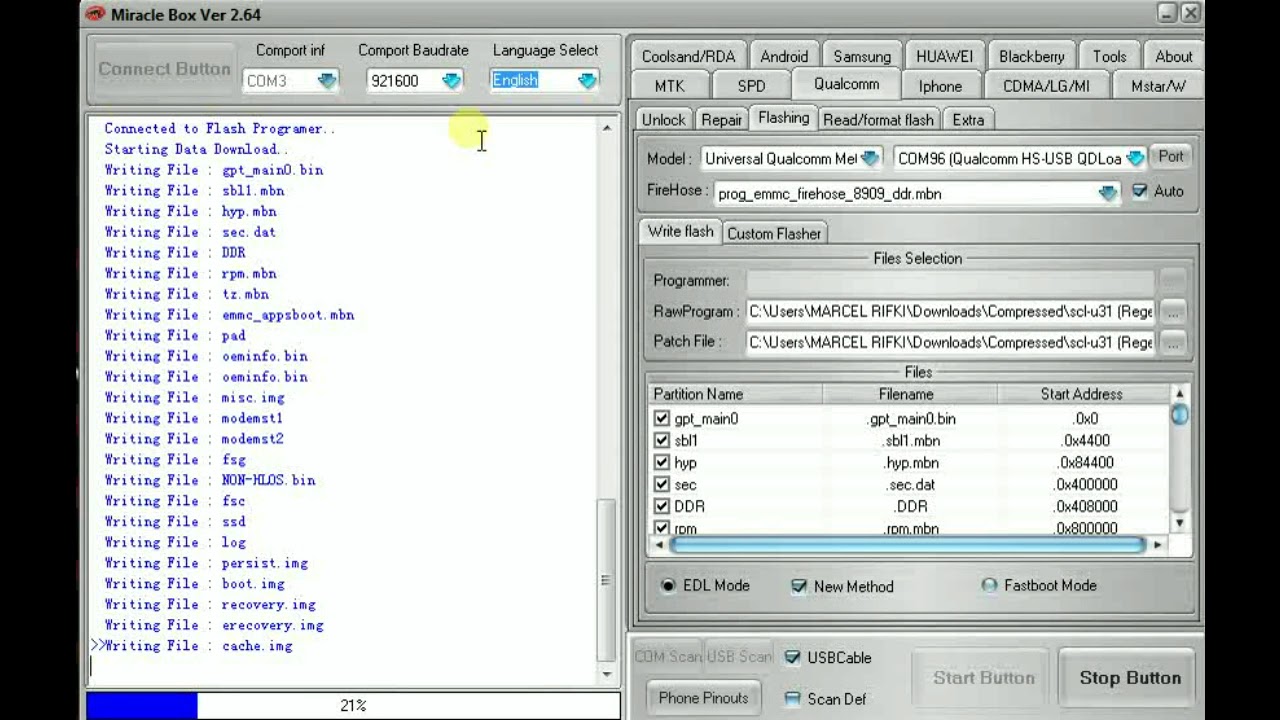The width and height of the screenshot is (1280, 720).
Task: Click the files list horizontal scrollbar
Action: coord(908,545)
